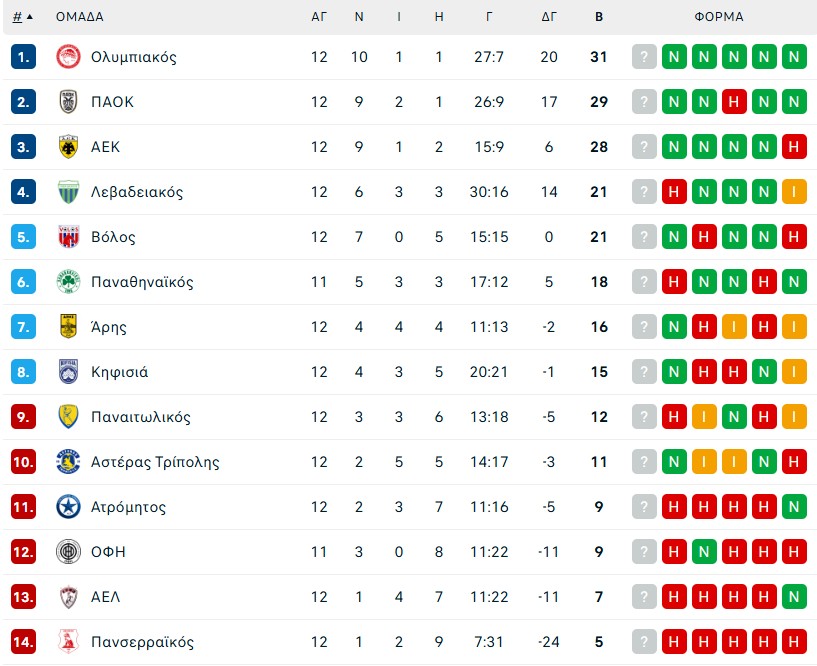Screen dimensions: 817x666
Task: Open the Κηφισιά team page link
Action: click(119, 372)
